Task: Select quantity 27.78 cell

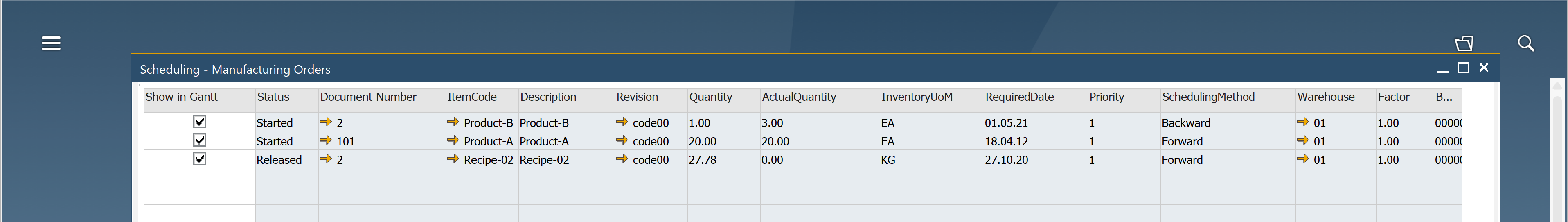Action: click(724, 159)
